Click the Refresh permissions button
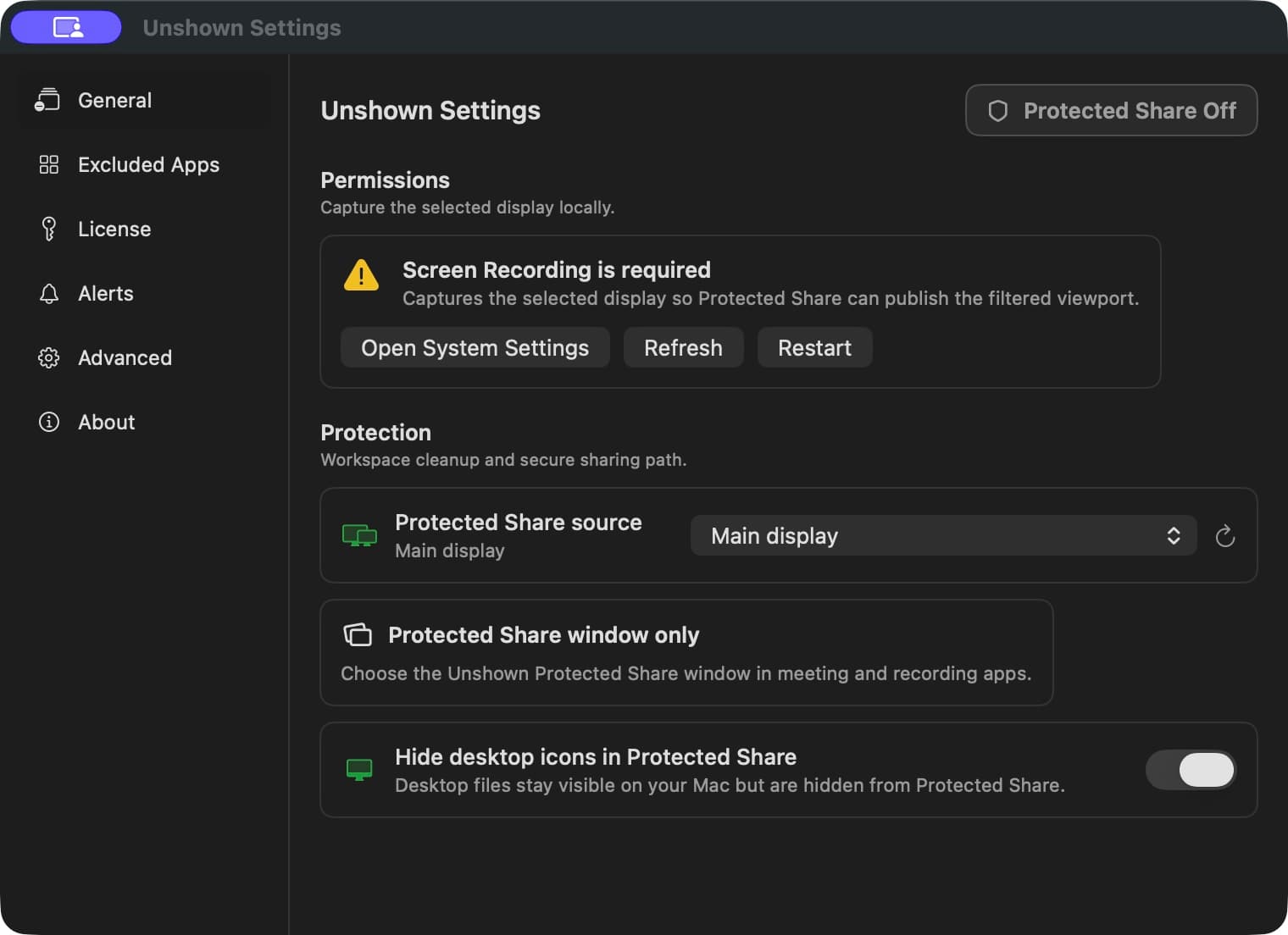 point(683,347)
